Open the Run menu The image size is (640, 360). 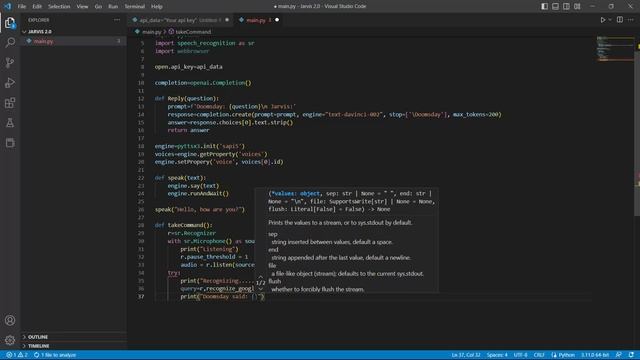(x=113, y=6)
